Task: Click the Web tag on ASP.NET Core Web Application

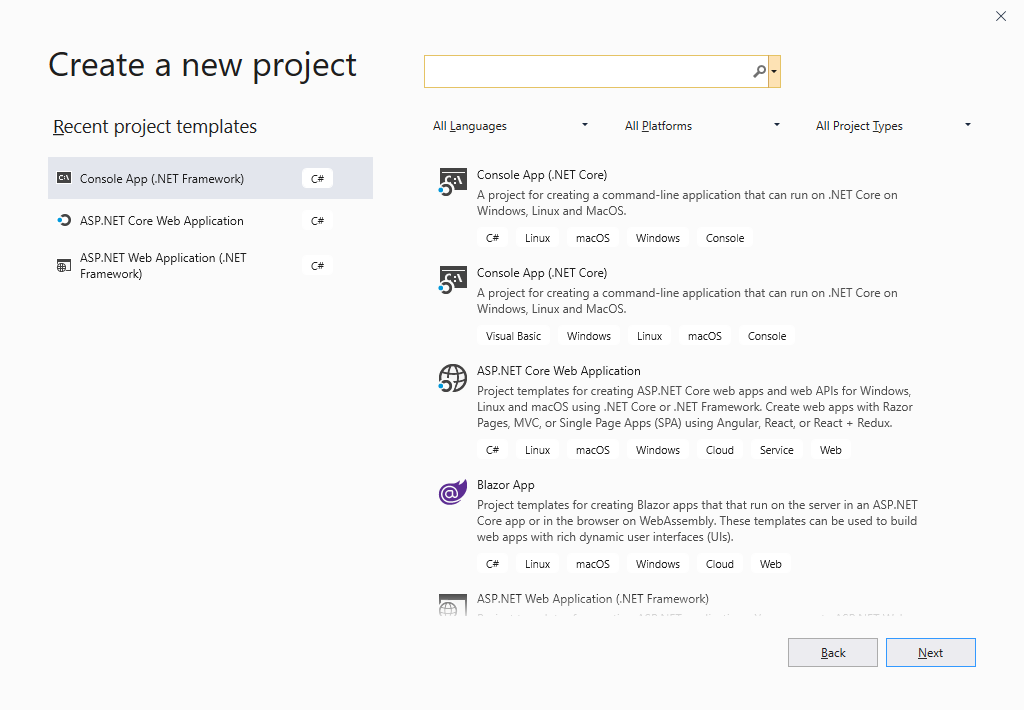Action: [x=831, y=449]
